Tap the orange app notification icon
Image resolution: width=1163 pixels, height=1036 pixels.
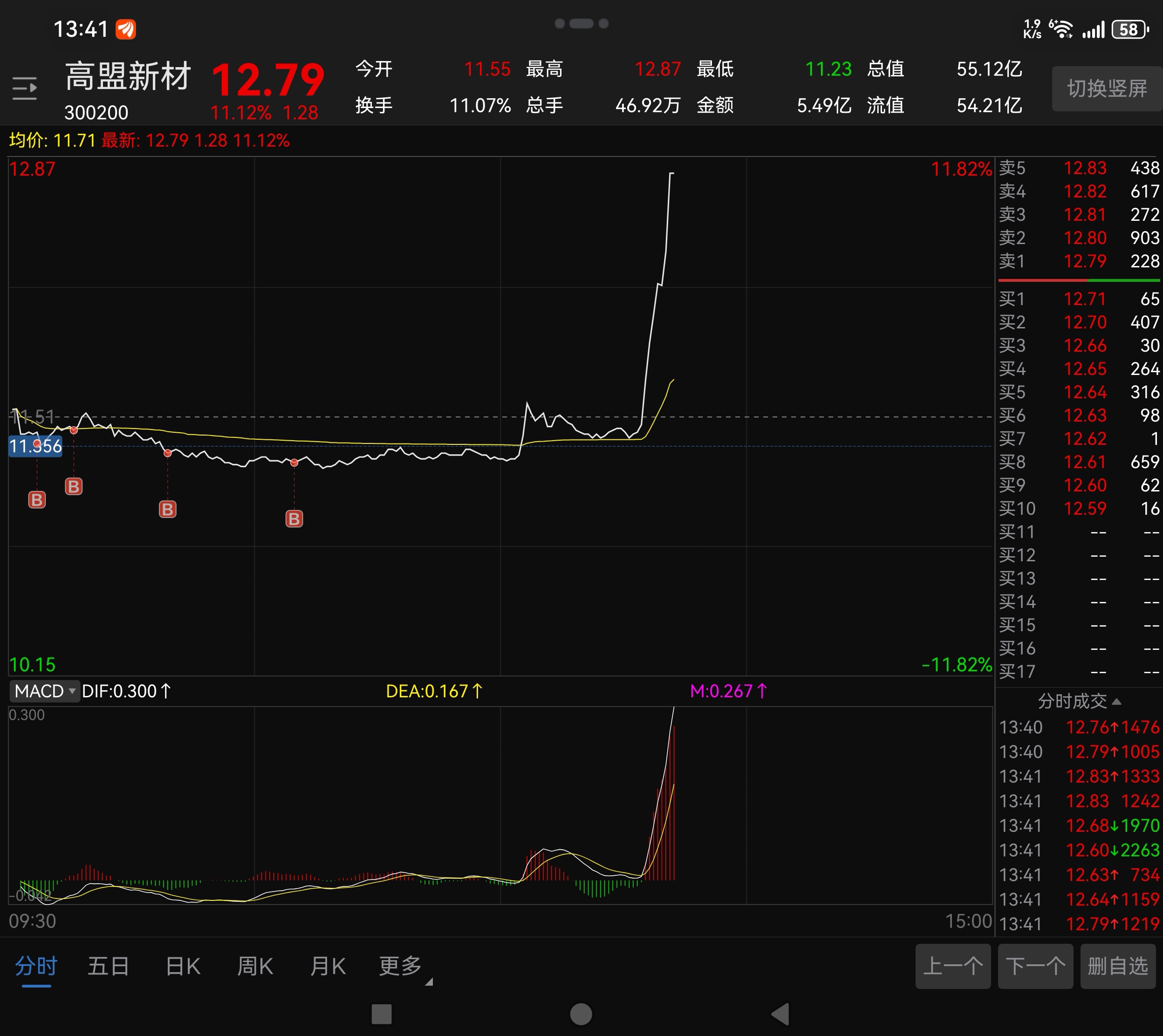(x=126, y=29)
